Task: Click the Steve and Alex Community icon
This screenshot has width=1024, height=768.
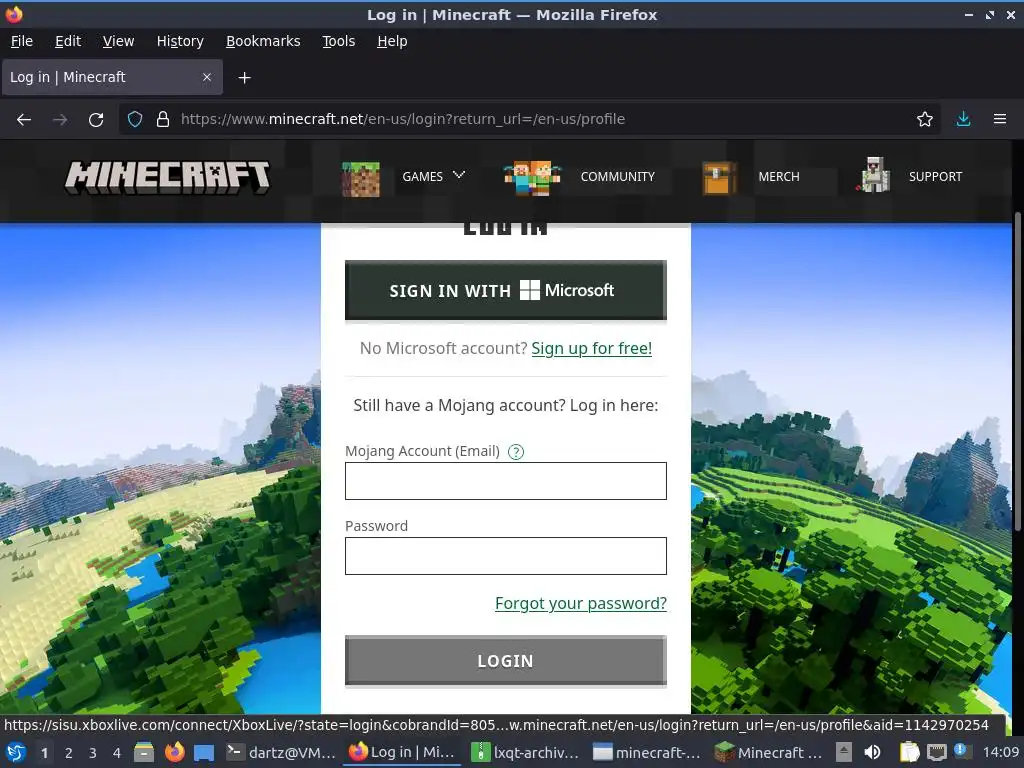Action: point(532,178)
